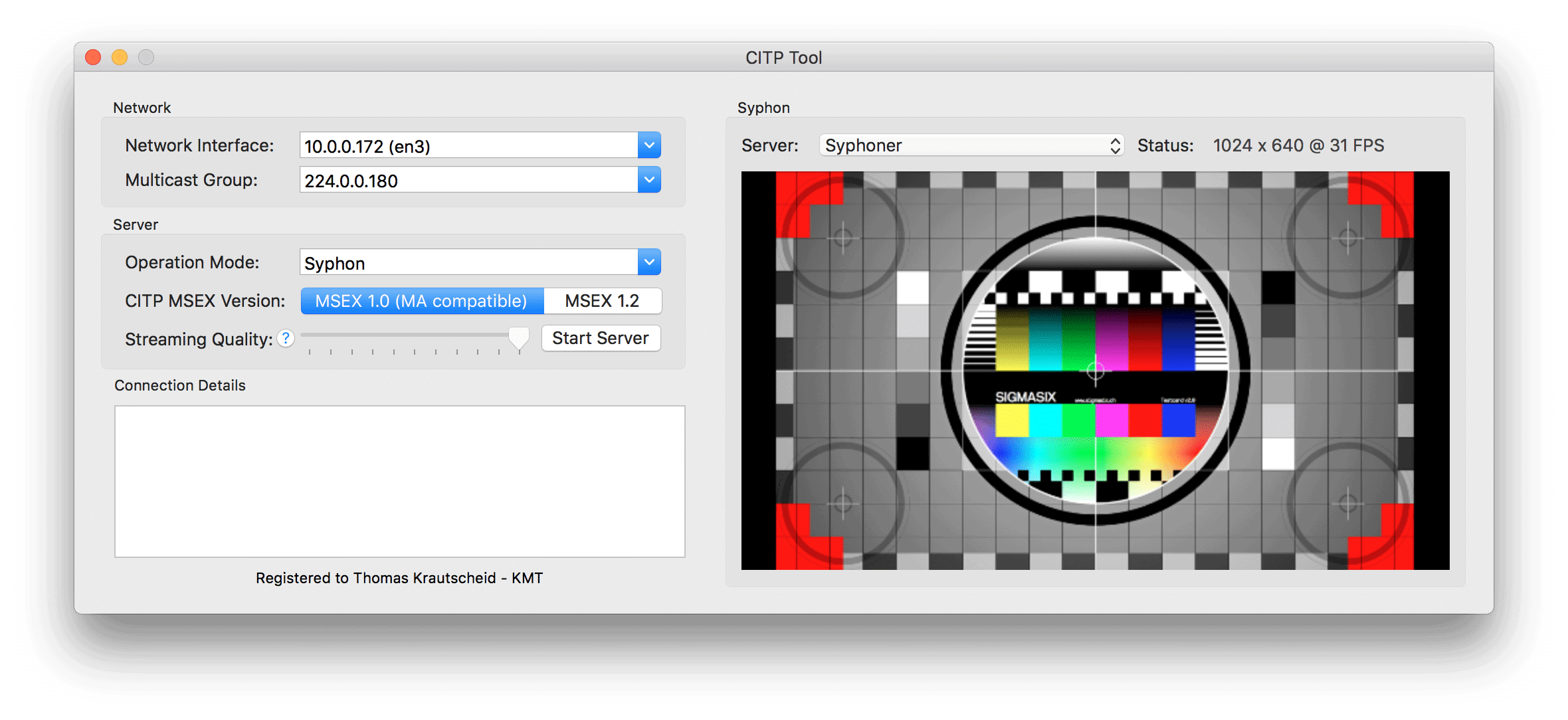This screenshot has height=720, width=1568.
Task: Click the Connection Details heading
Action: (x=180, y=385)
